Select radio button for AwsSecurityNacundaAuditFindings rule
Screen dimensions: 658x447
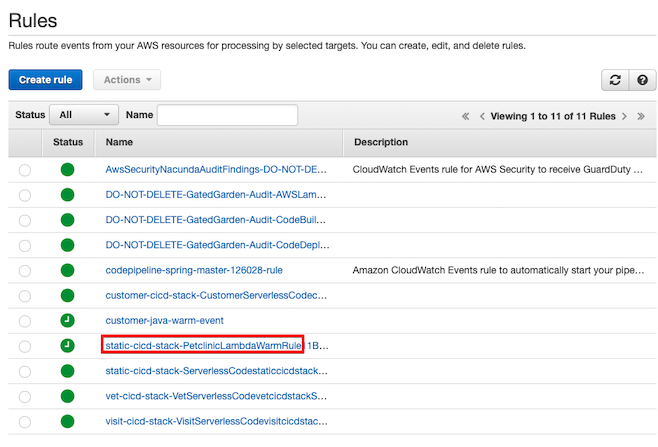[25, 170]
